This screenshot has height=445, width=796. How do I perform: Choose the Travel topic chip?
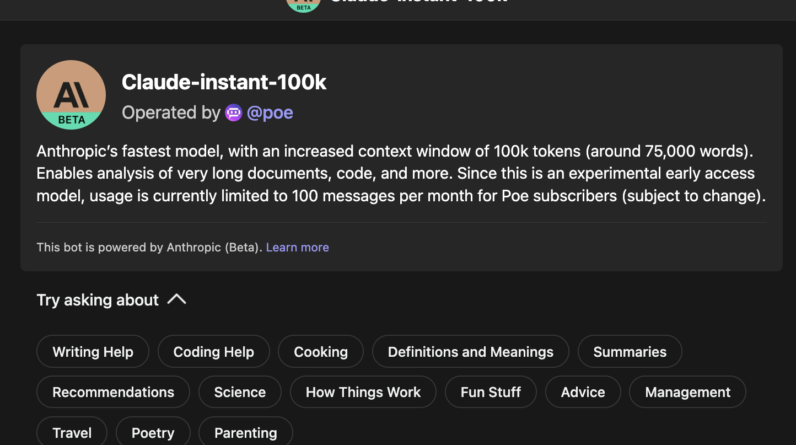point(72,432)
